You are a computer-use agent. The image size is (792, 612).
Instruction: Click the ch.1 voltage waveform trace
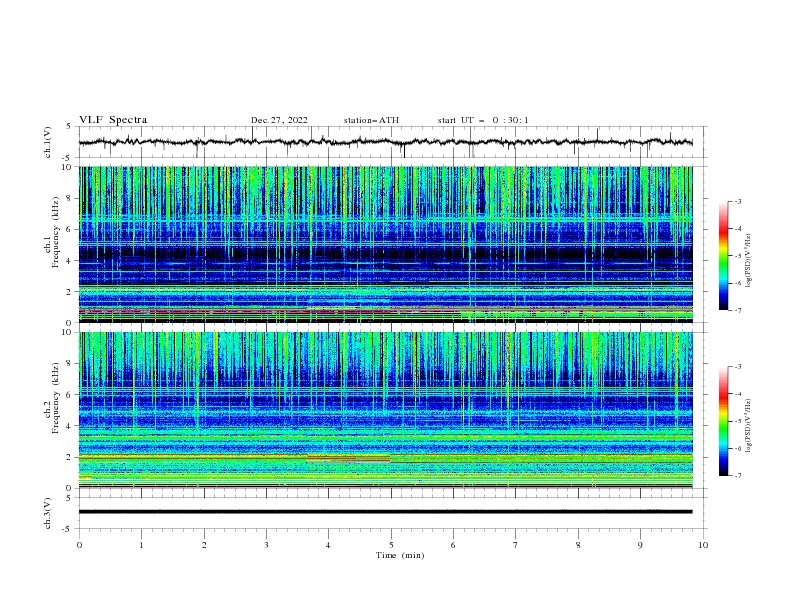tap(385, 142)
